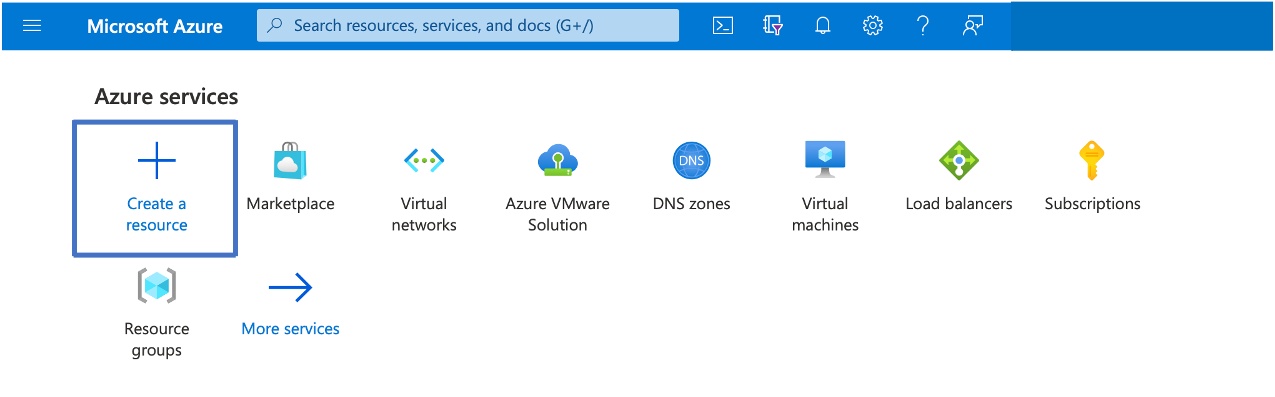Focus the Search resources, services, and docs box
The width and height of the screenshot is (1275, 397).
click(x=468, y=26)
